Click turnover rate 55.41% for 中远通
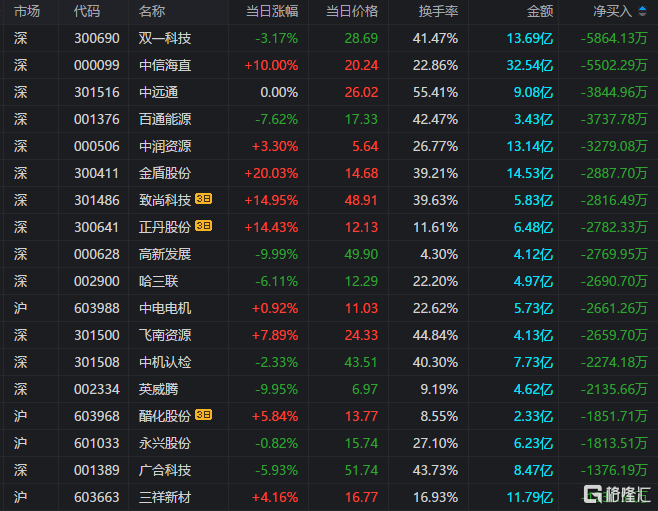The image size is (658, 511). (x=436, y=92)
